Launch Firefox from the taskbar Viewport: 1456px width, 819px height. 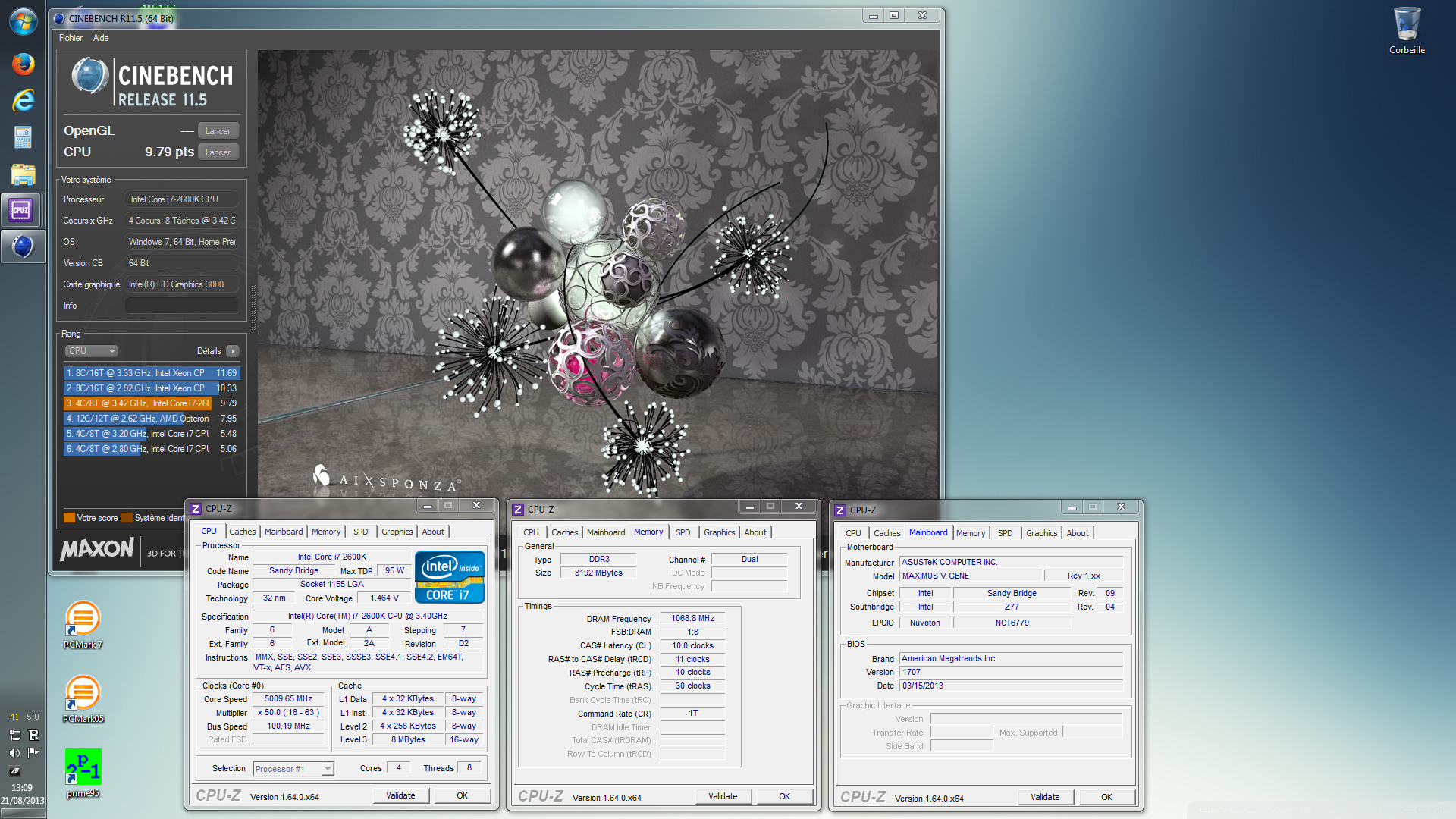point(23,64)
